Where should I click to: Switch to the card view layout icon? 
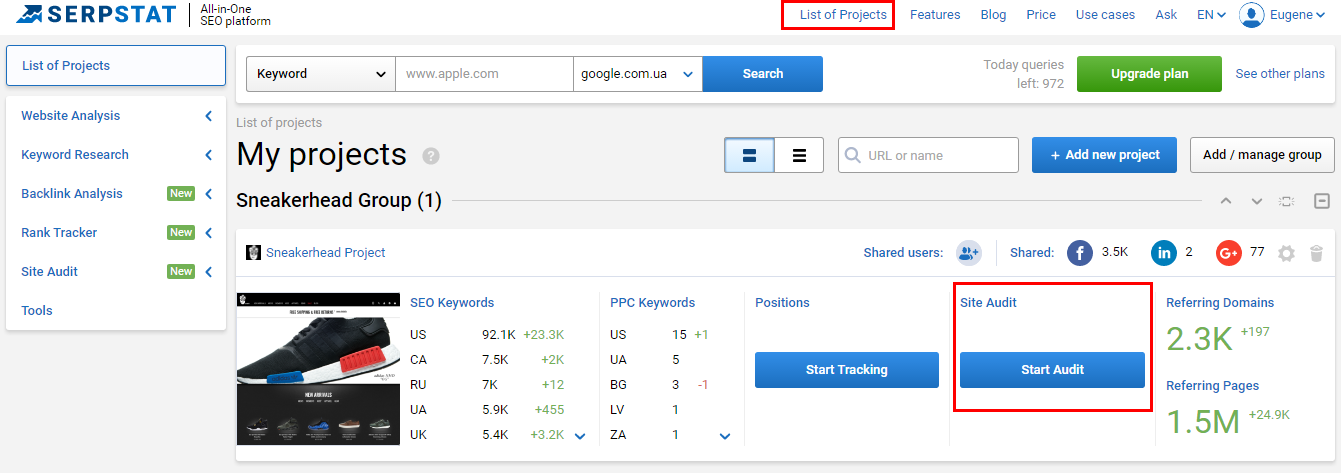(x=750, y=155)
